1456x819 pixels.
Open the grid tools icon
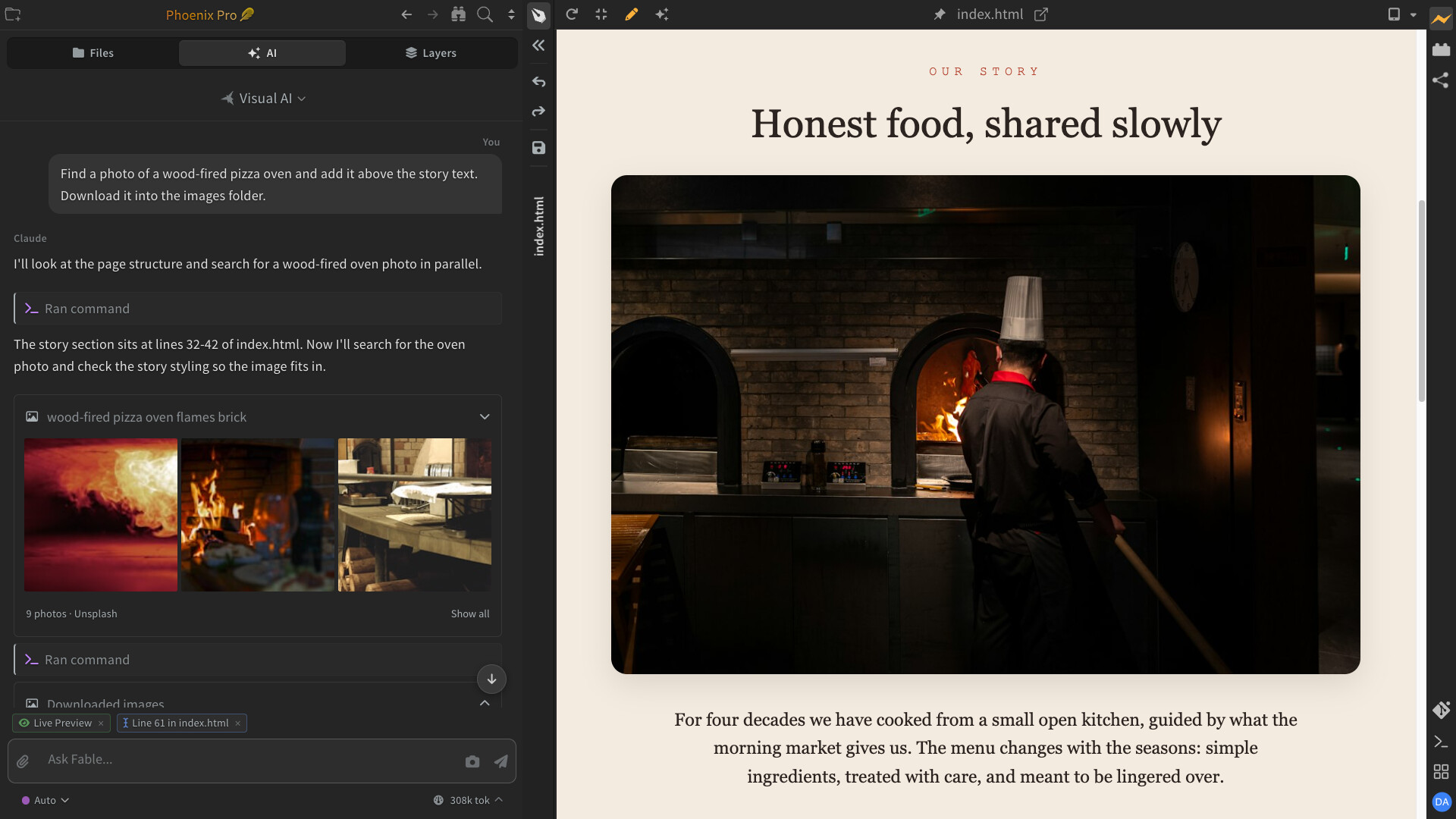[1441, 771]
